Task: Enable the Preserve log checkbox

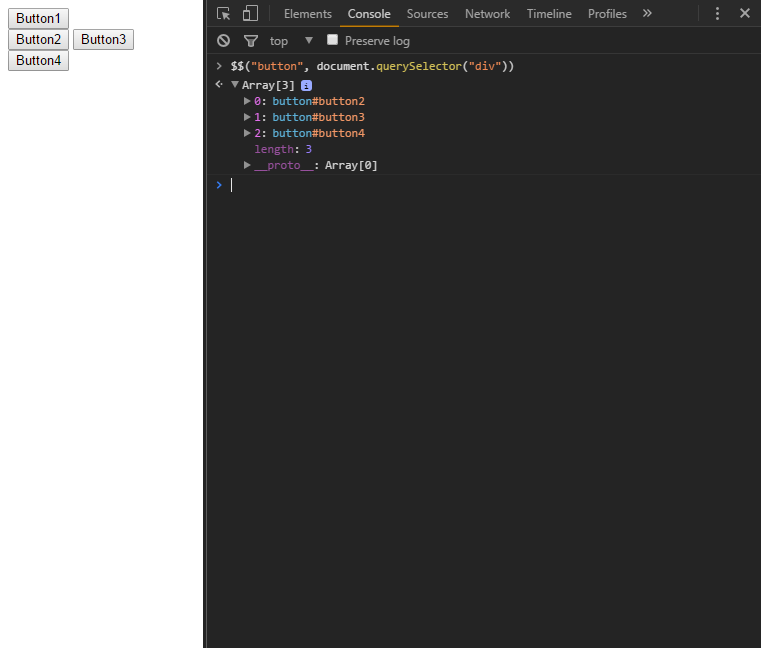Action: (x=332, y=40)
